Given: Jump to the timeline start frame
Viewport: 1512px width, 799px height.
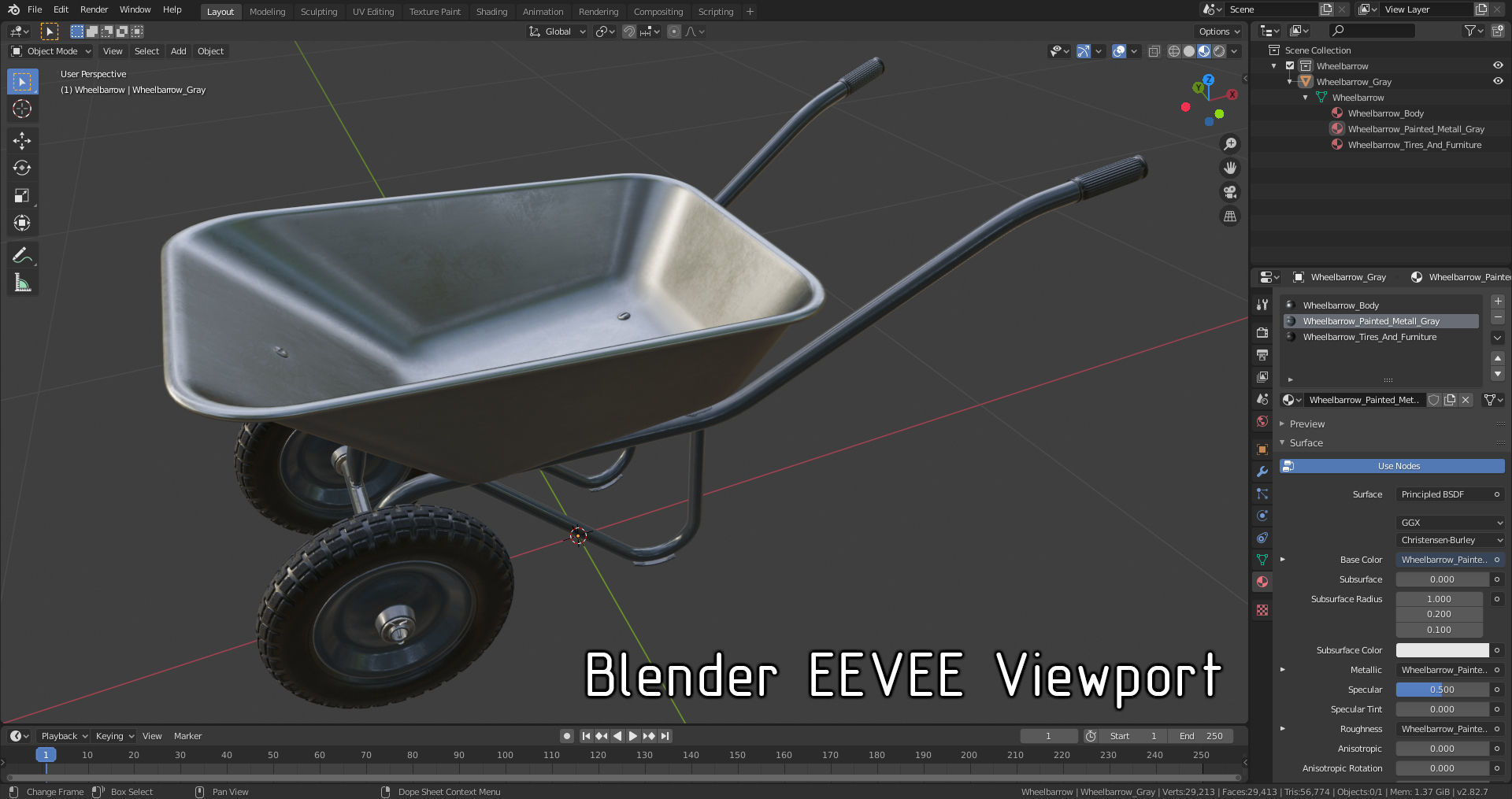Looking at the screenshot, I should click(586, 736).
